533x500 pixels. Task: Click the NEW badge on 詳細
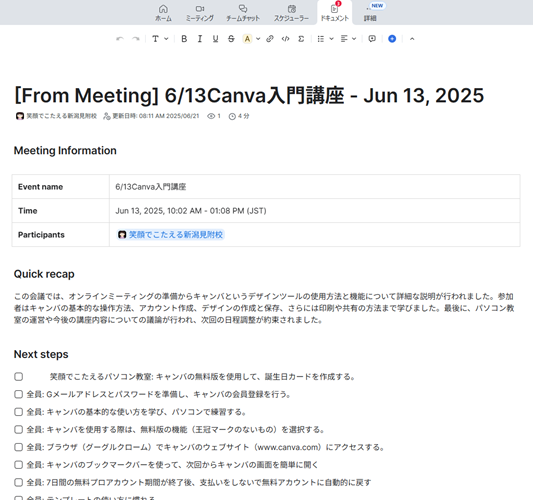click(x=377, y=6)
